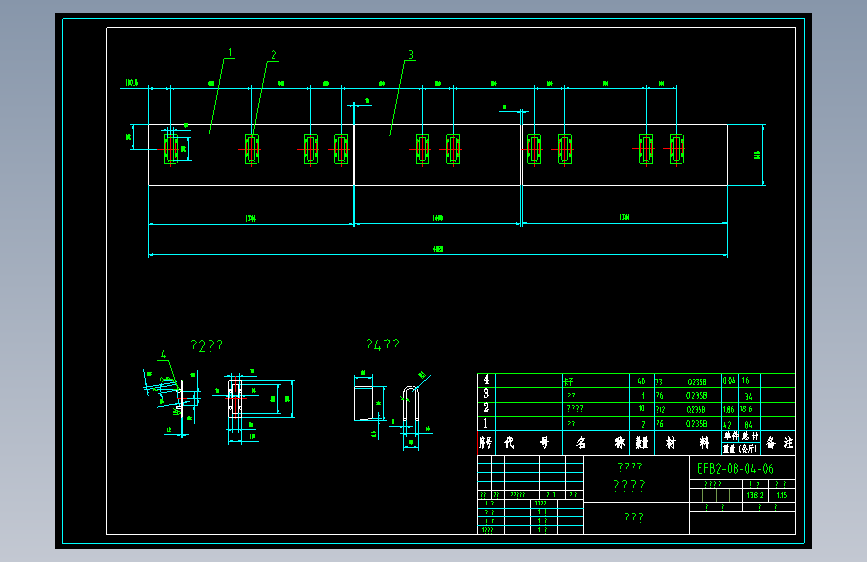Click callout number 4 in the lower-left detail
This screenshot has height=562, width=867.
[x=163, y=354]
